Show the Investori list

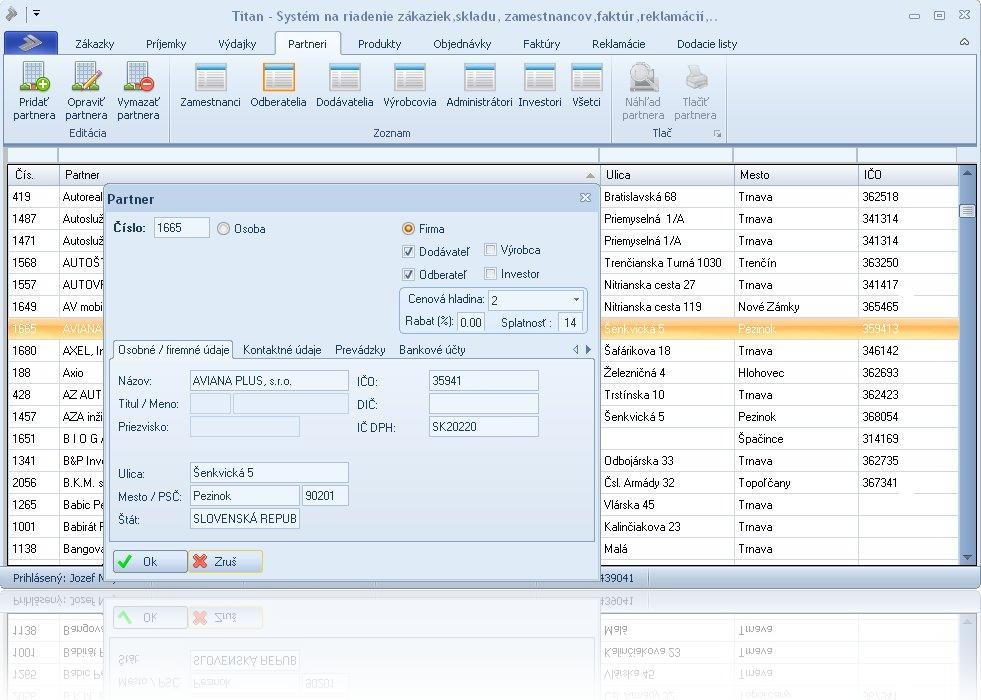(x=539, y=85)
